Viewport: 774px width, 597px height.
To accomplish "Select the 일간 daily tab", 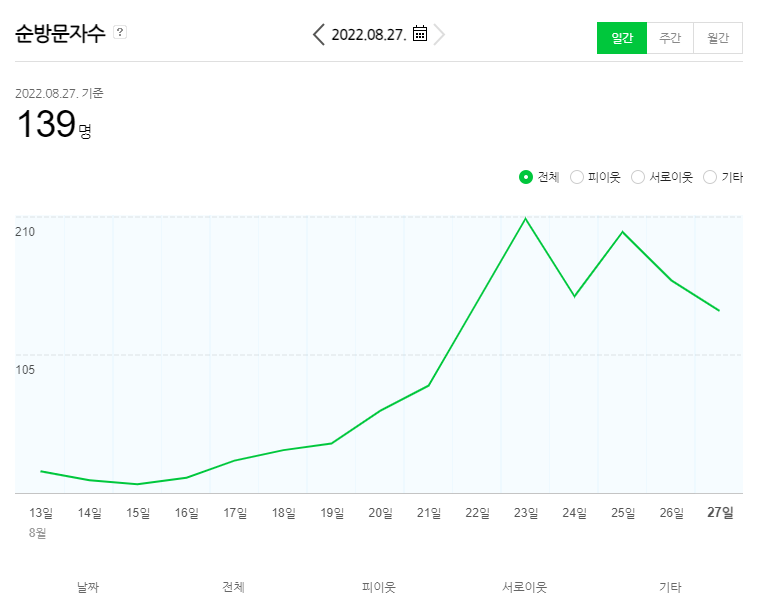I will pos(621,38).
